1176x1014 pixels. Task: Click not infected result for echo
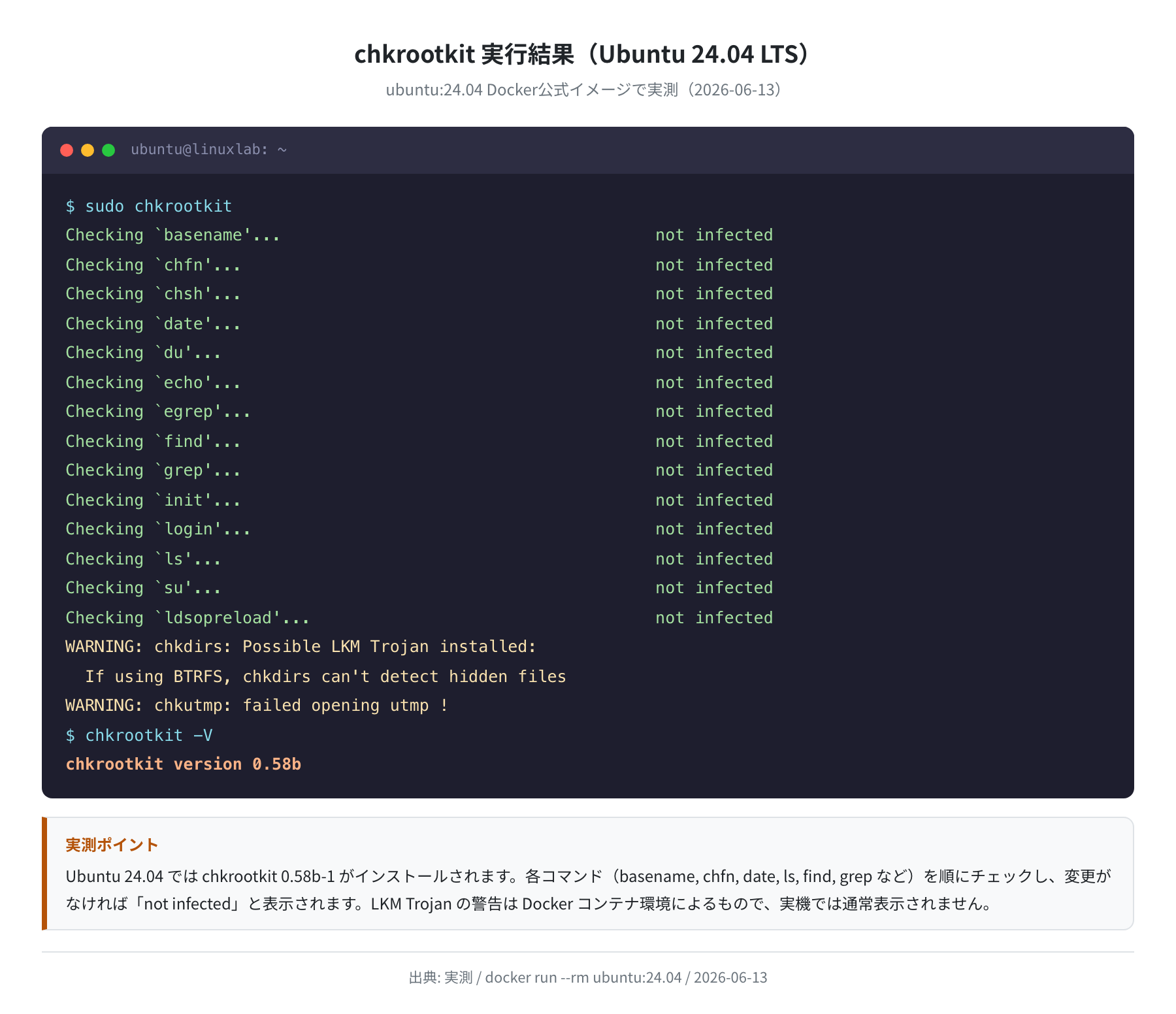point(714,382)
